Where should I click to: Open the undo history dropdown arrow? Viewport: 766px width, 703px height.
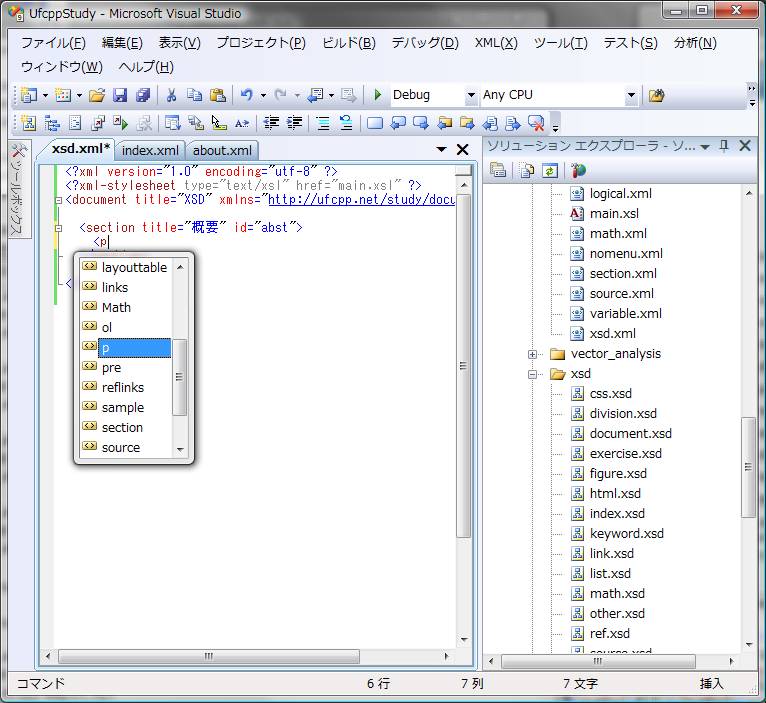(x=263, y=96)
